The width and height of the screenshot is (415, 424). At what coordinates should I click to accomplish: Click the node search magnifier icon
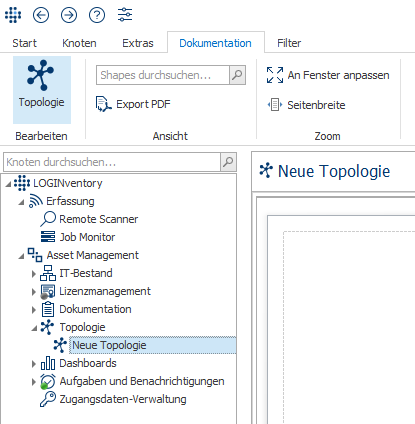coord(228,162)
